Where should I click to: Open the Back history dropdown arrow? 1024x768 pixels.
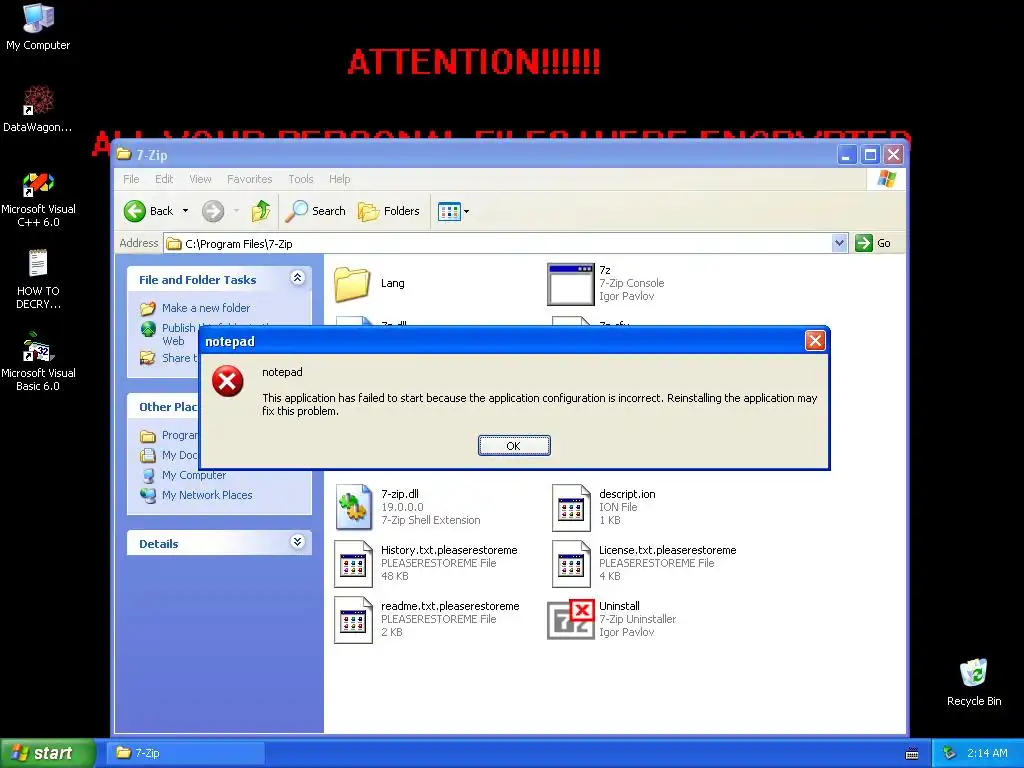pos(185,211)
